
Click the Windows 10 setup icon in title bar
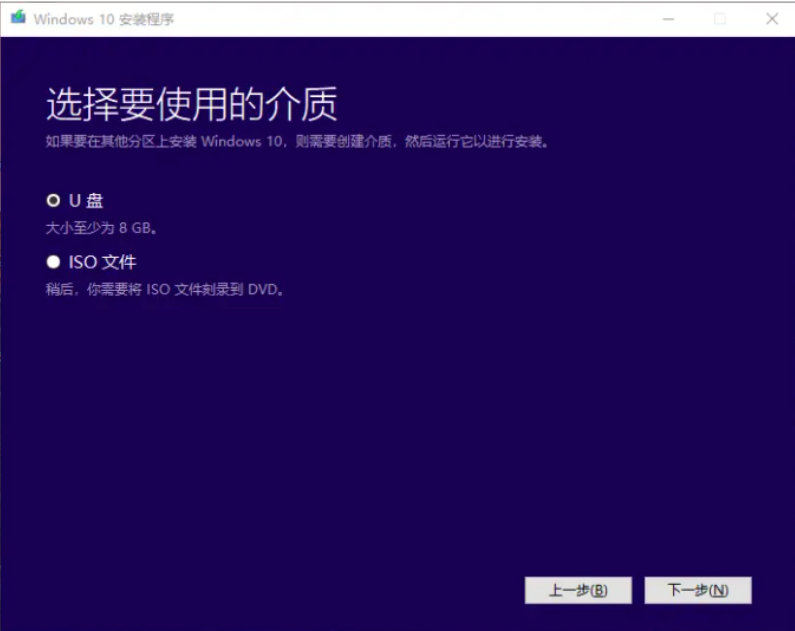click(x=18, y=19)
